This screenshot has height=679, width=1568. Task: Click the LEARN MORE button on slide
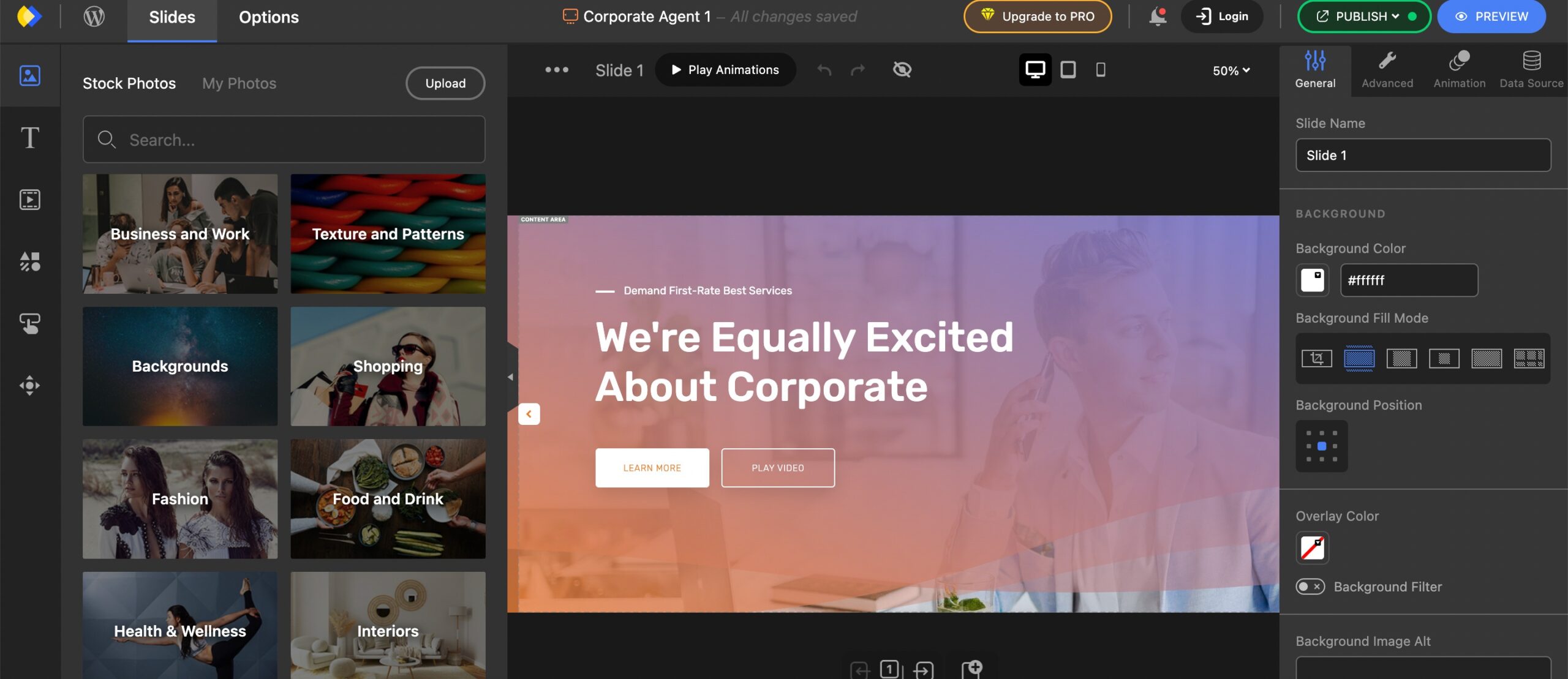pyautogui.click(x=652, y=467)
